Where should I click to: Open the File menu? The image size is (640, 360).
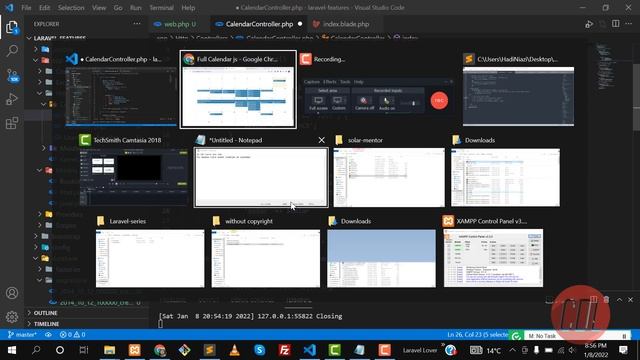pyautogui.click(x=26, y=8)
